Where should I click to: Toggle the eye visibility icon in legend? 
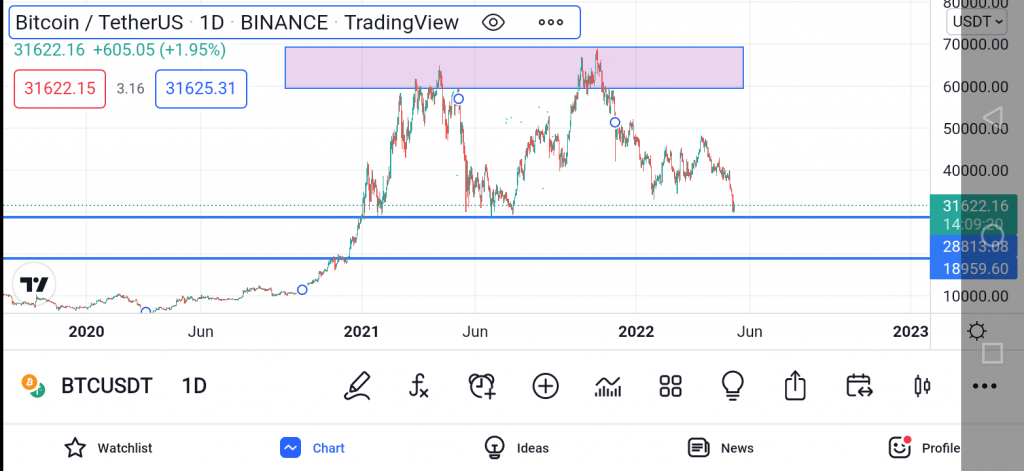[493, 22]
